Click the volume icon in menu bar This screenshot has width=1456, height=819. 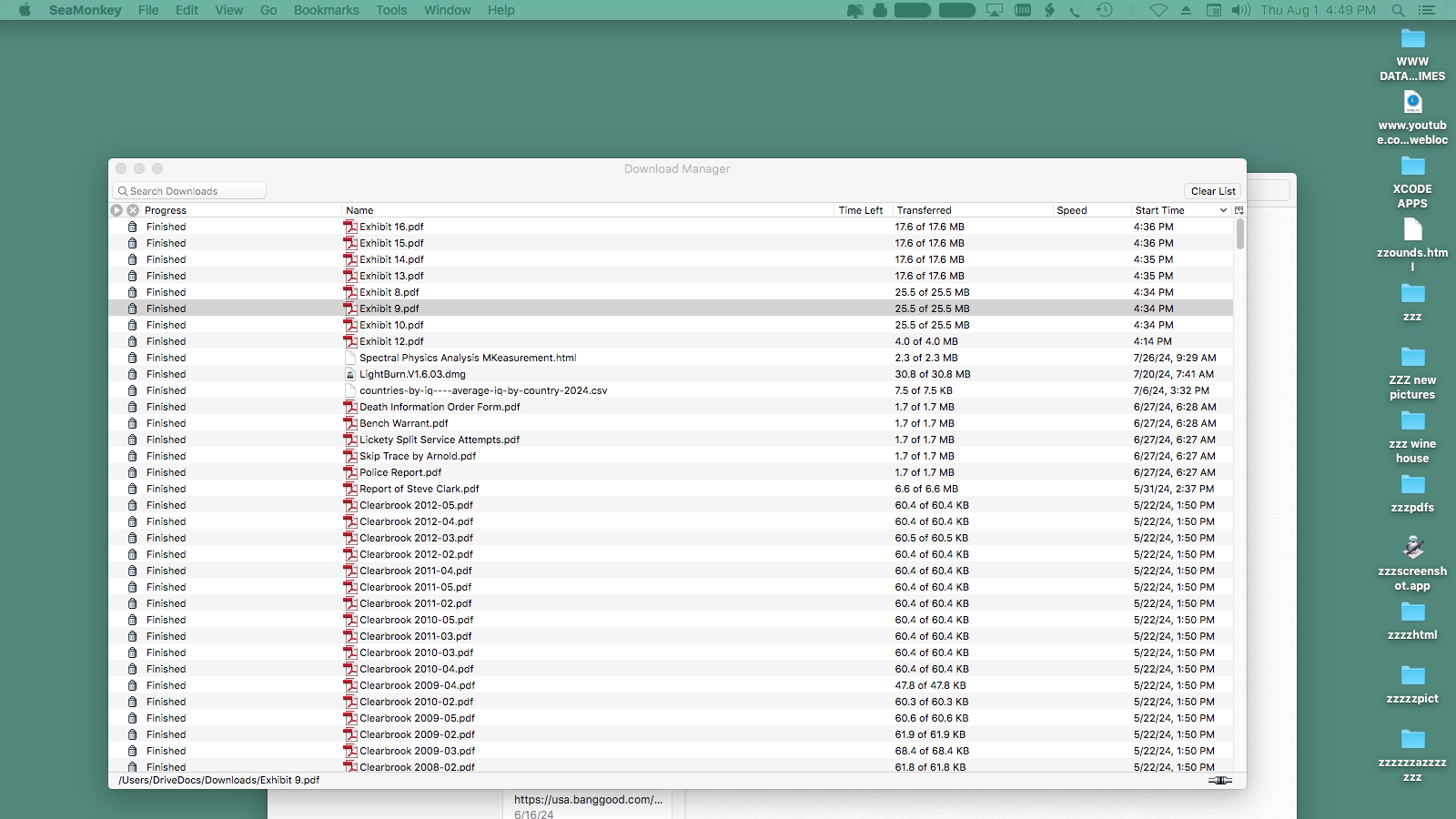(1241, 10)
